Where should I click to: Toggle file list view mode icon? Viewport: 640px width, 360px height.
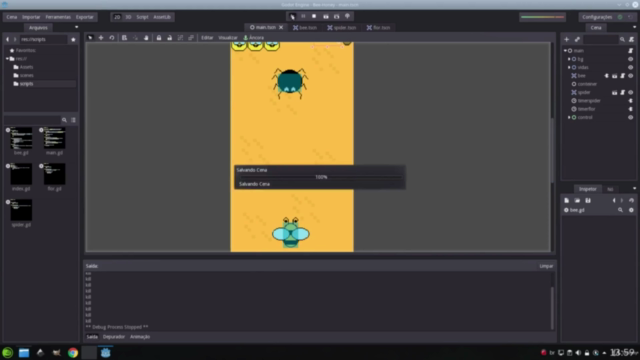click(73, 120)
